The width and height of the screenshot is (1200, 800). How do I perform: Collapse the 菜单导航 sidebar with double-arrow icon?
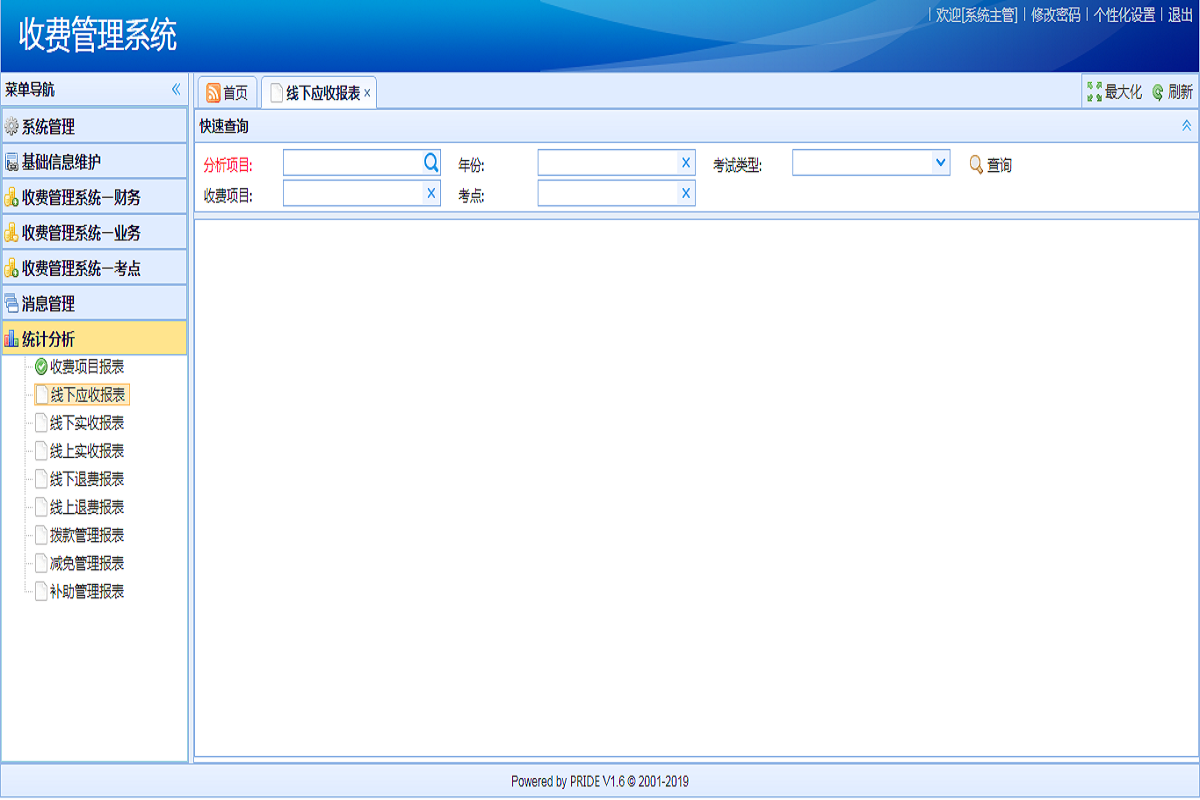[x=176, y=90]
